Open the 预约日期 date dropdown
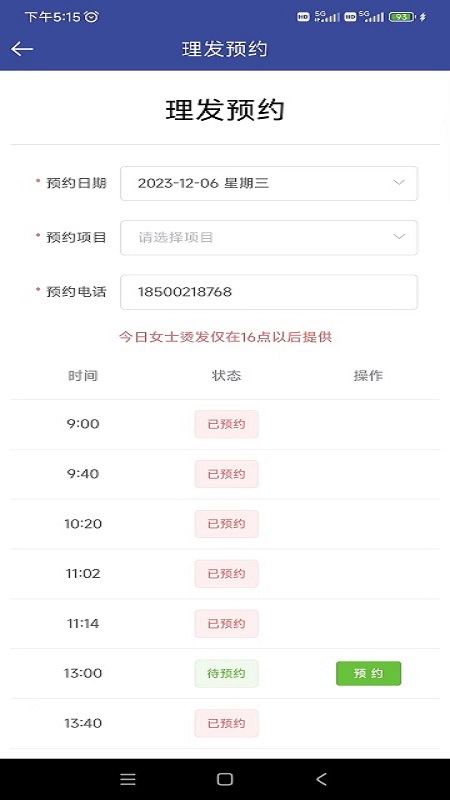Image resolution: width=450 pixels, height=800 pixels. [269, 183]
